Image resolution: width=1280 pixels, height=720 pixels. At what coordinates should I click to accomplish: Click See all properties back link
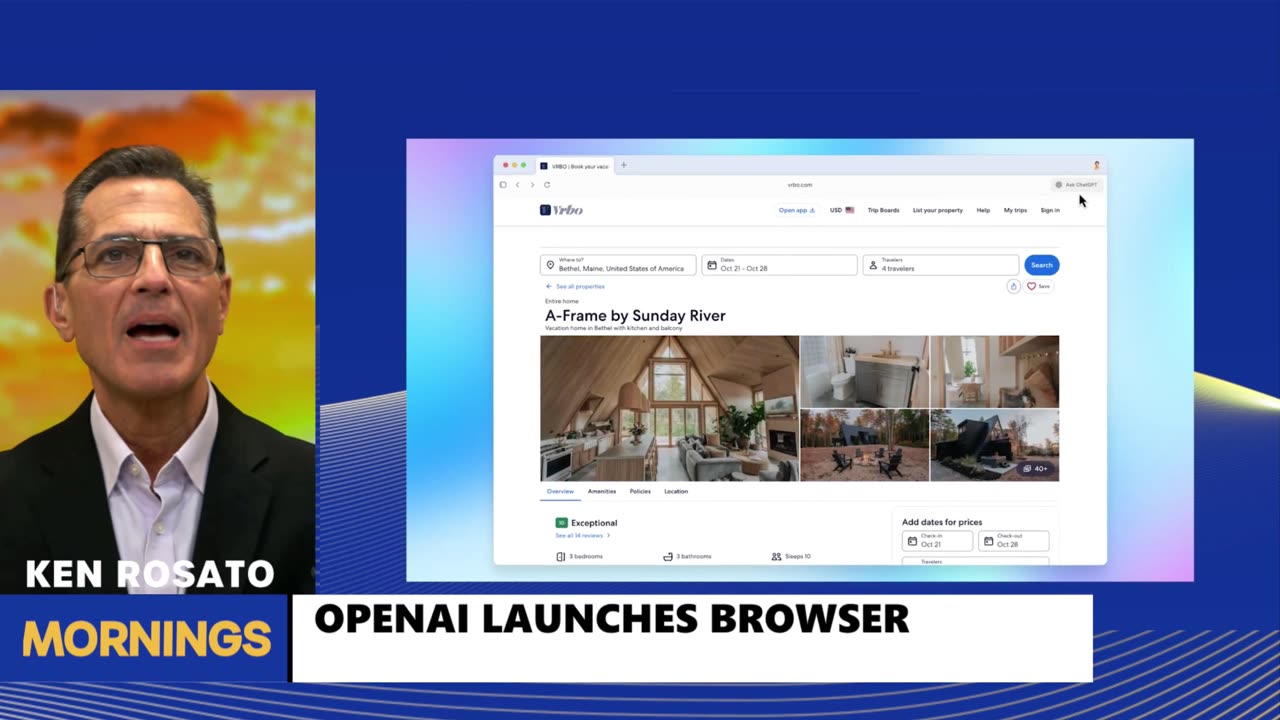pyautogui.click(x=575, y=287)
